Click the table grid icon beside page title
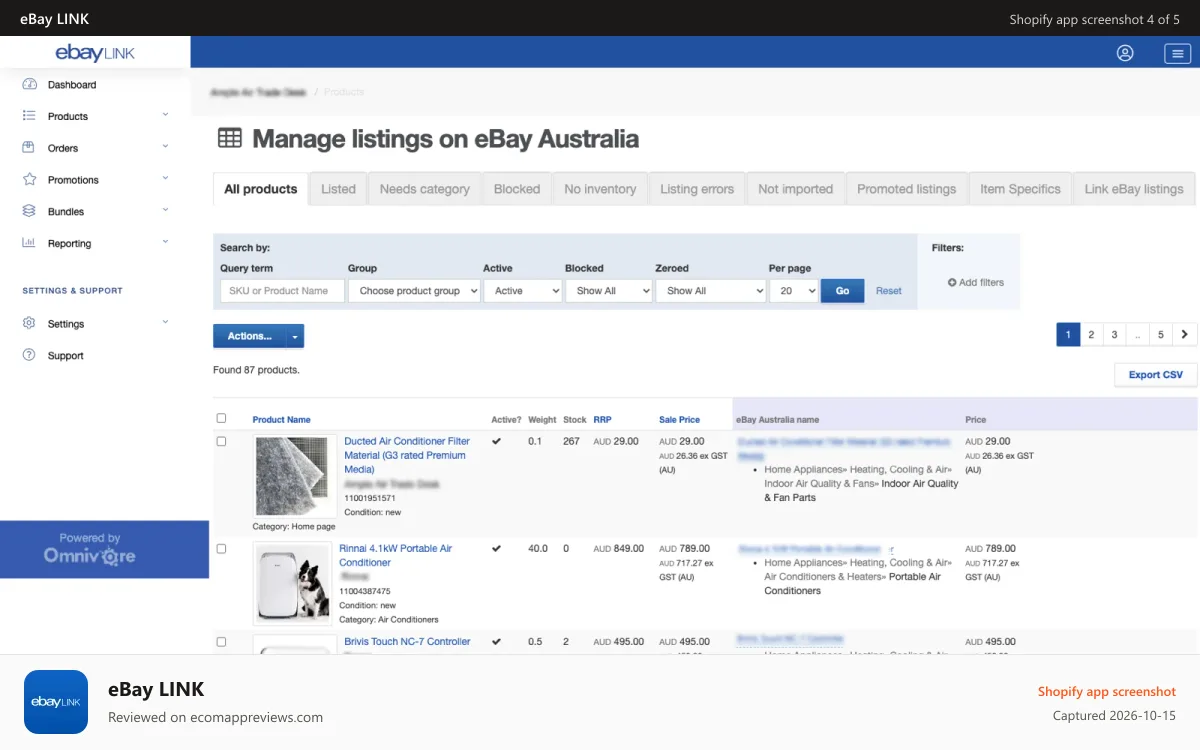The width and height of the screenshot is (1200, 750). click(230, 138)
